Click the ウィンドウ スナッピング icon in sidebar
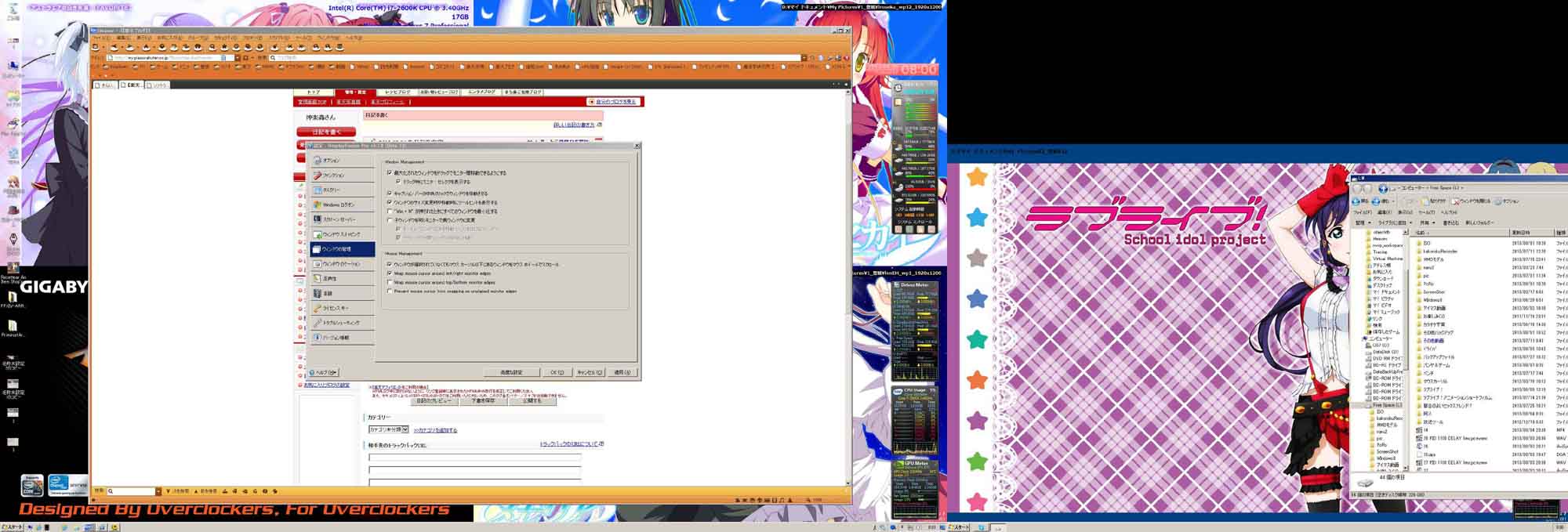The image size is (1568, 532). pyautogui.click(x=318, y=234)
